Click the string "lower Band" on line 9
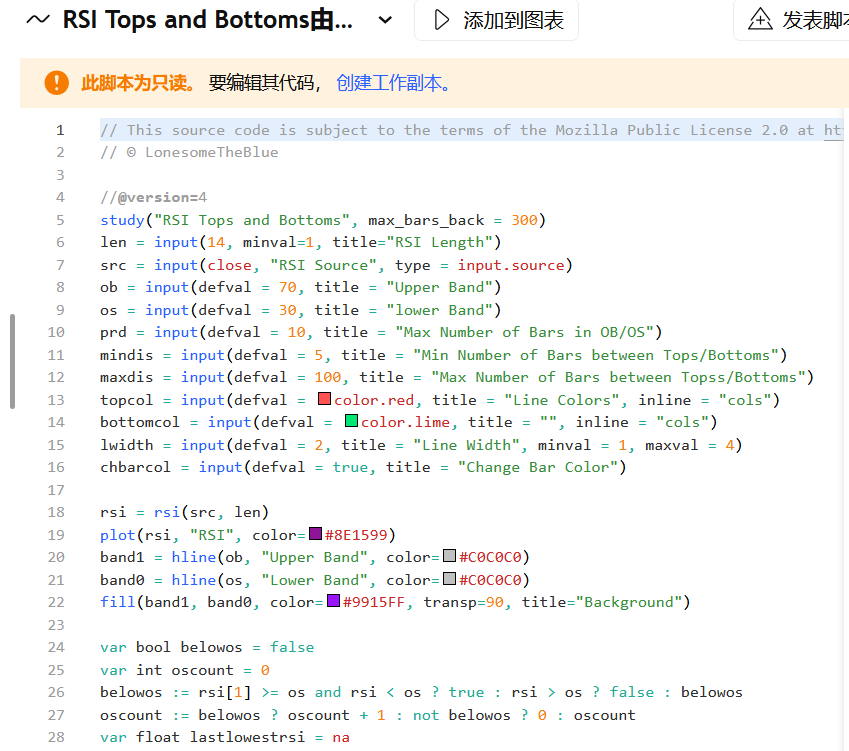The height and width of the screenshot is (751, 849). tap(440, 310)
